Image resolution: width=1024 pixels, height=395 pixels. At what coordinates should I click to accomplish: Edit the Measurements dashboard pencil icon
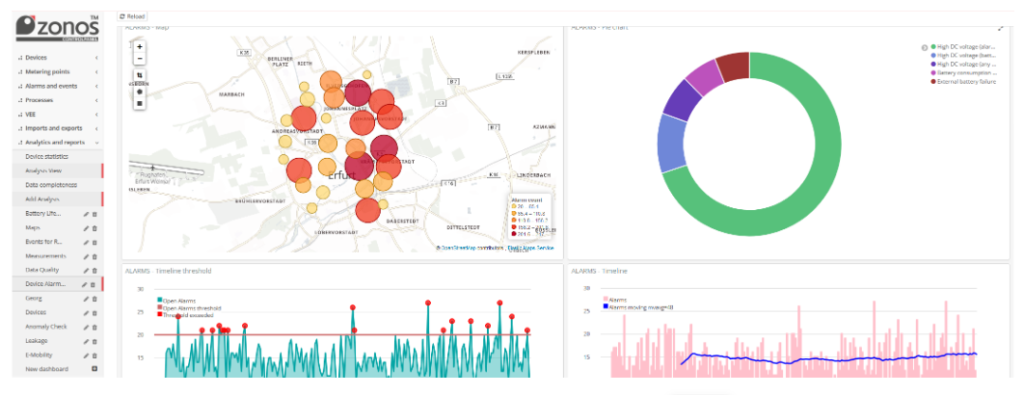[x=86, y=257]
